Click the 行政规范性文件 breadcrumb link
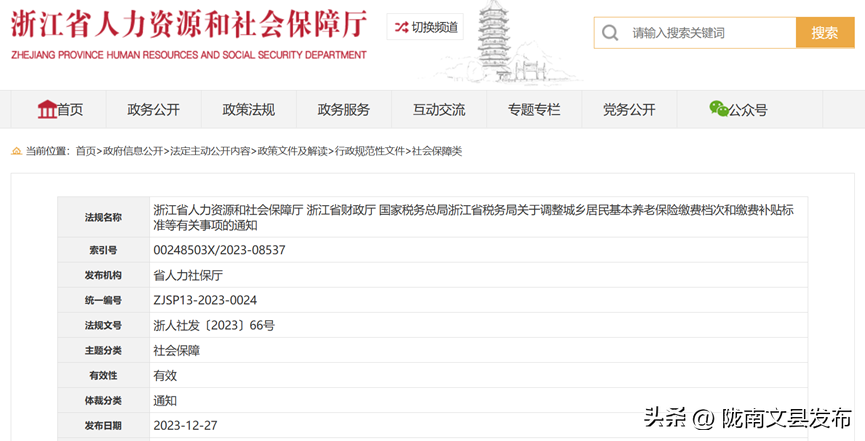 click(x=370, y=151)
